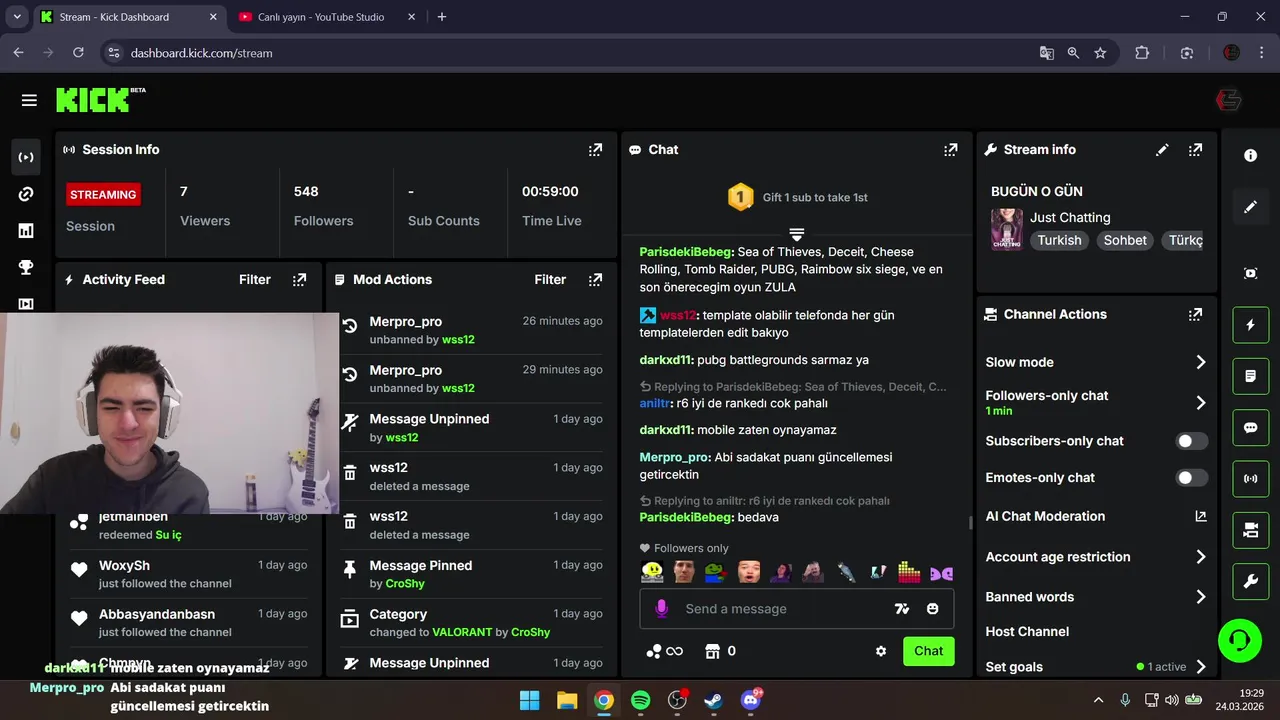Open Discord from the taskbar
The height and width of the screenshot is (720, 1280).
tap(751, 701)
